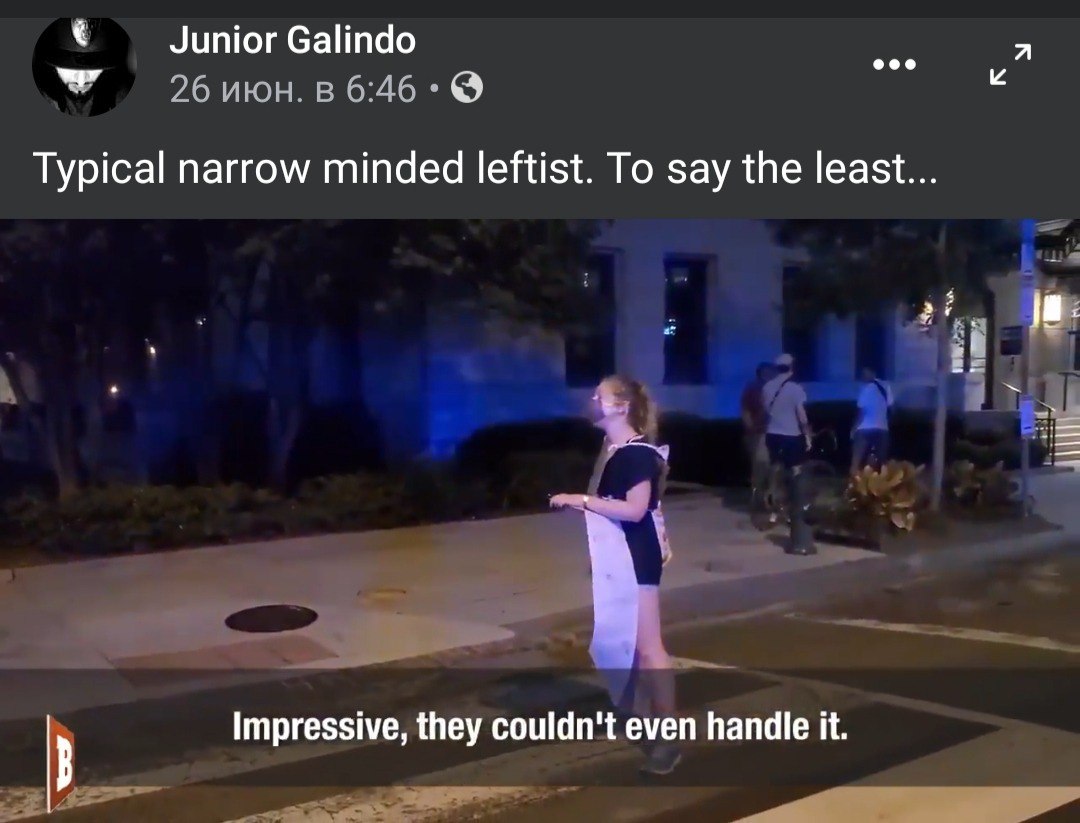Click the manhole cover in the video
The height and width of the screenshot is (823, 1080).
[271, 618]
